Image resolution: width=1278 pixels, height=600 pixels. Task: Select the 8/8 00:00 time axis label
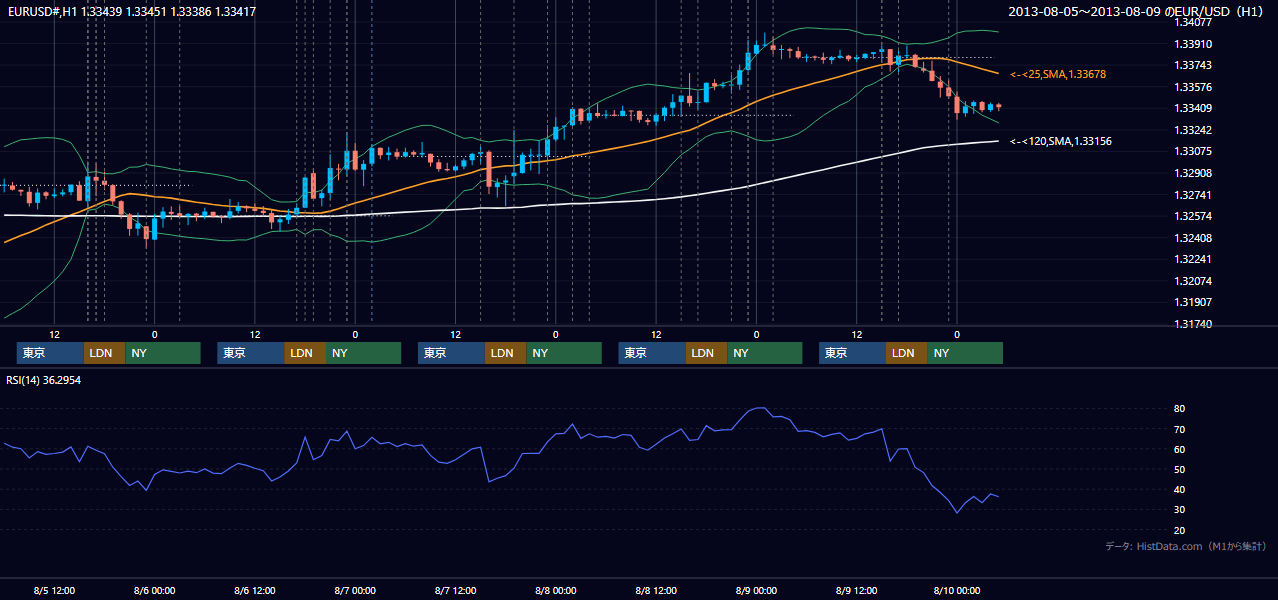tap(555, 590)
